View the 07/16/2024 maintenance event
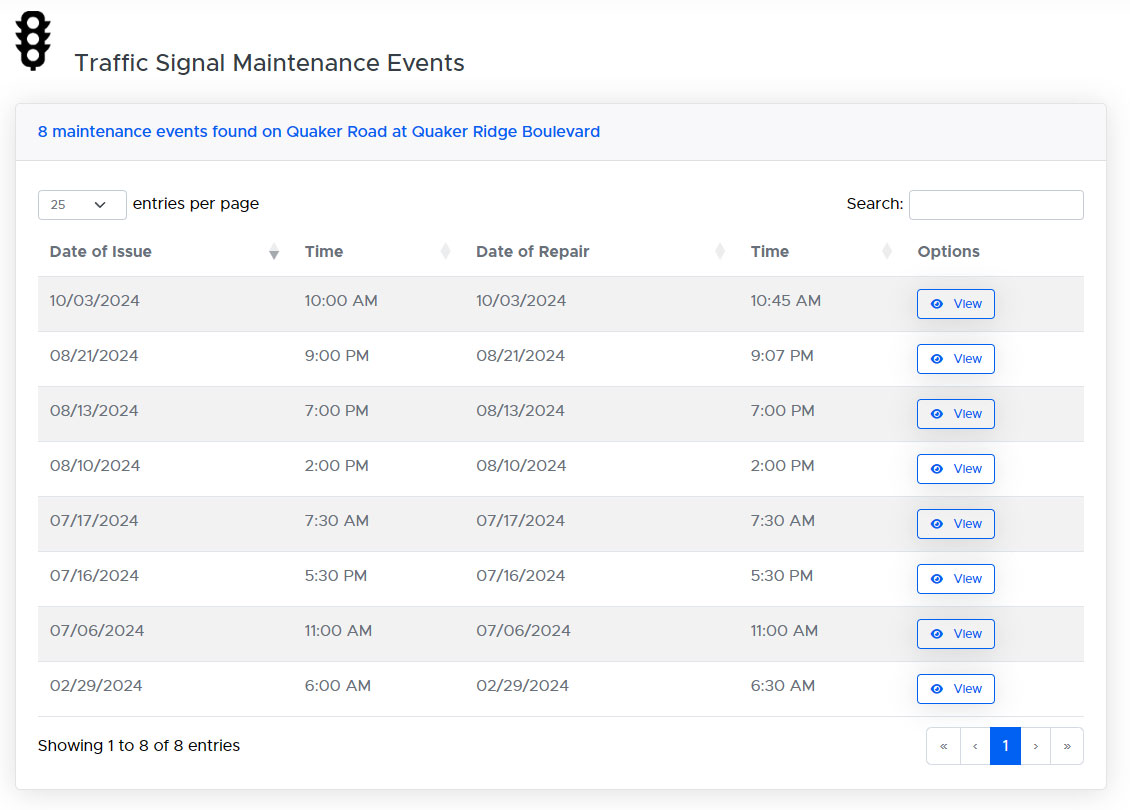The width and height of the screenshot is (1130, 810). (955, 579)
